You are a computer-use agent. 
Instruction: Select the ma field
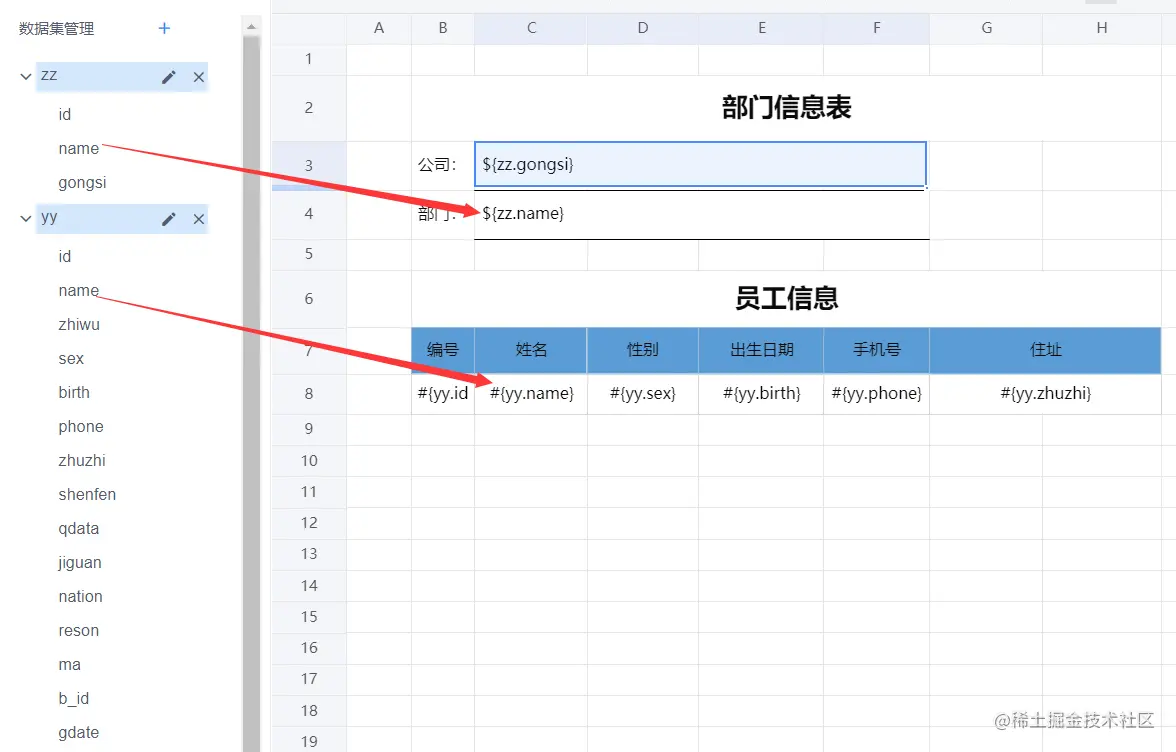pyautogui.click(x=70, y=664)
